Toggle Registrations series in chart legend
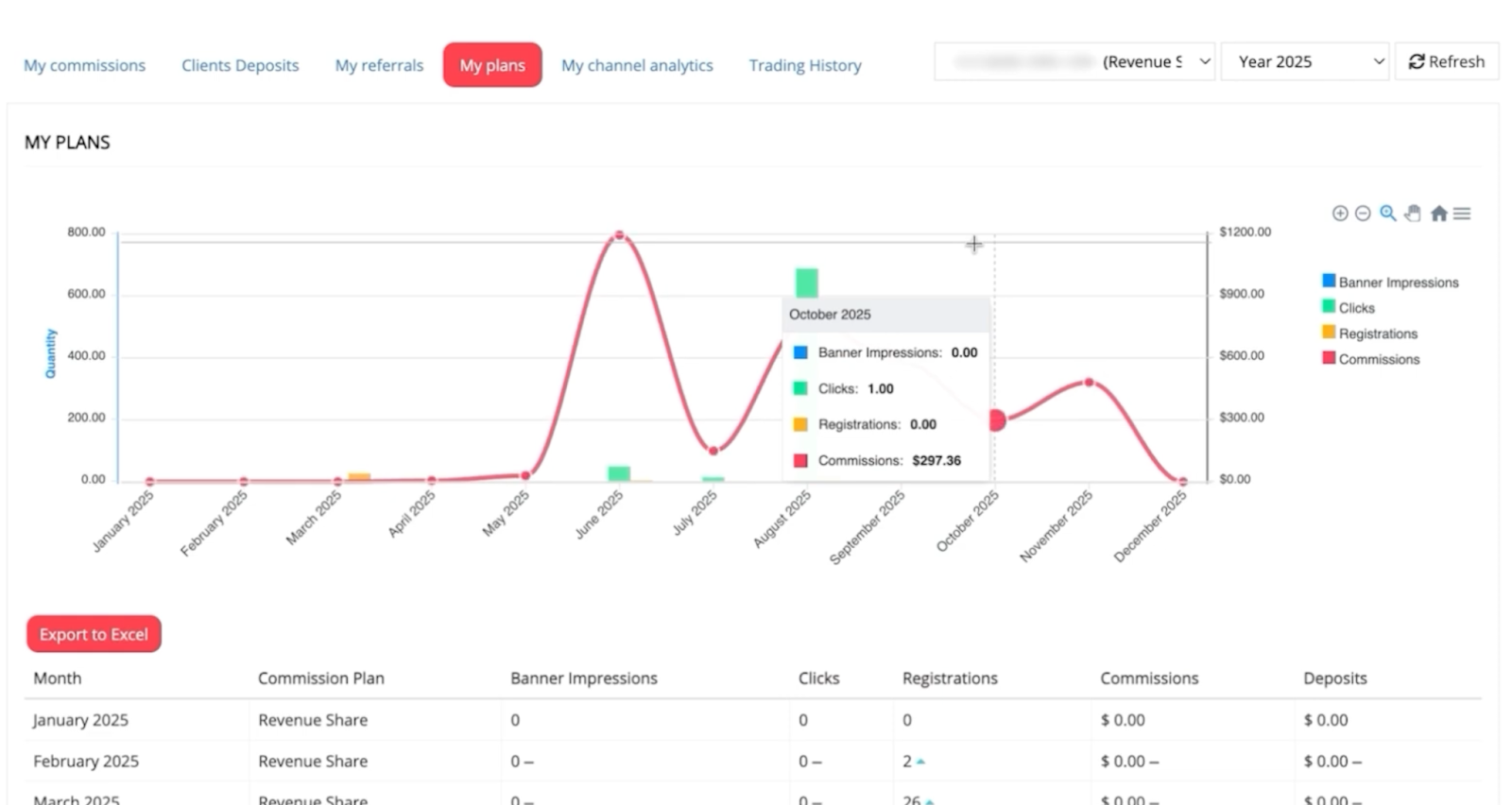1512x805 pixels. [x=1369, y=333]
